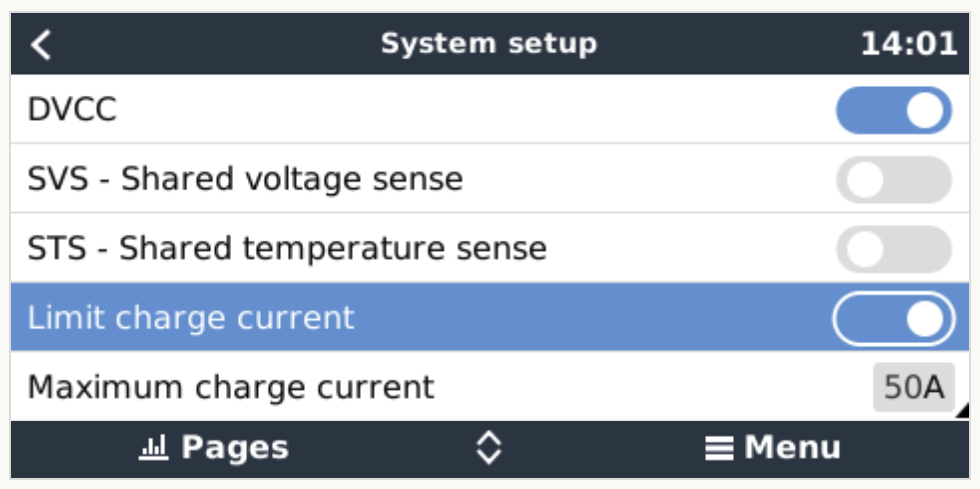Select the DVCC row label
The width and height of the screenshot is (980, 489).
[x=72, y=110]
